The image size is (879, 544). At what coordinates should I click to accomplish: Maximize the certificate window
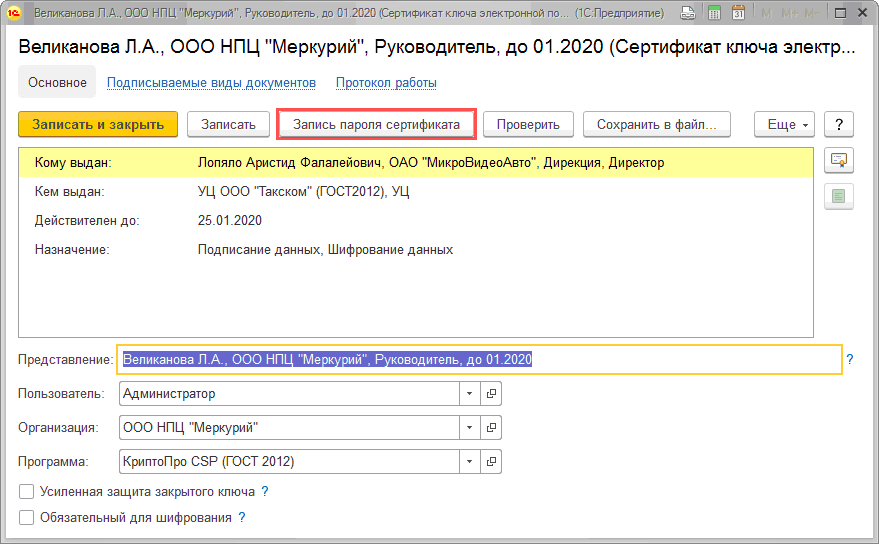840,13
